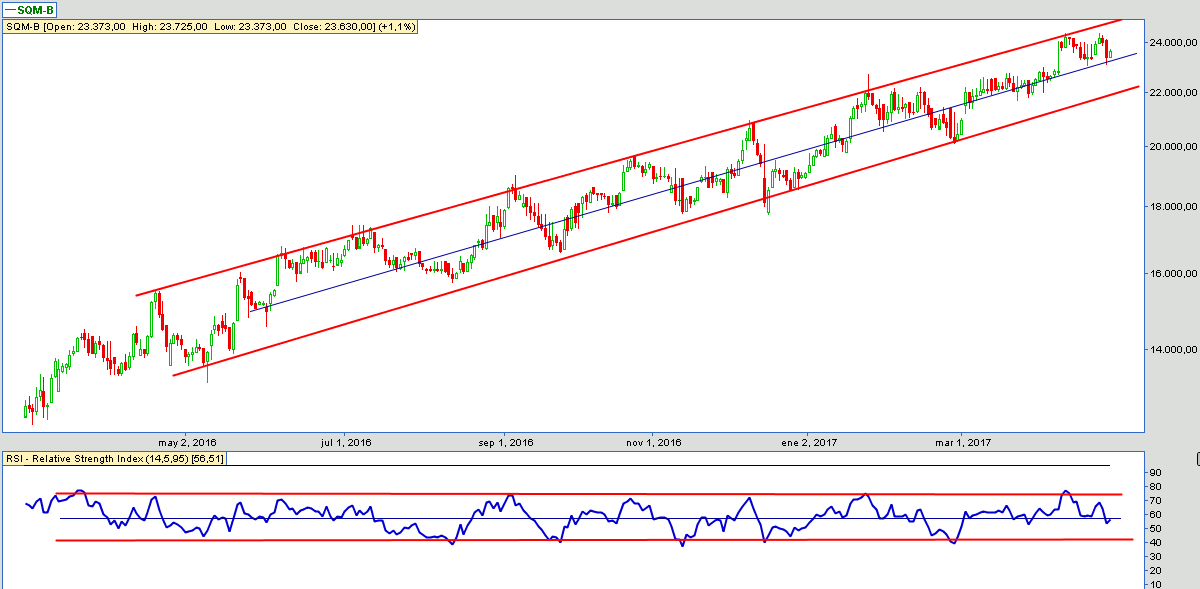Click the RSI axis value 50
Viewport: 1200px width, 589px height.
1154,528
